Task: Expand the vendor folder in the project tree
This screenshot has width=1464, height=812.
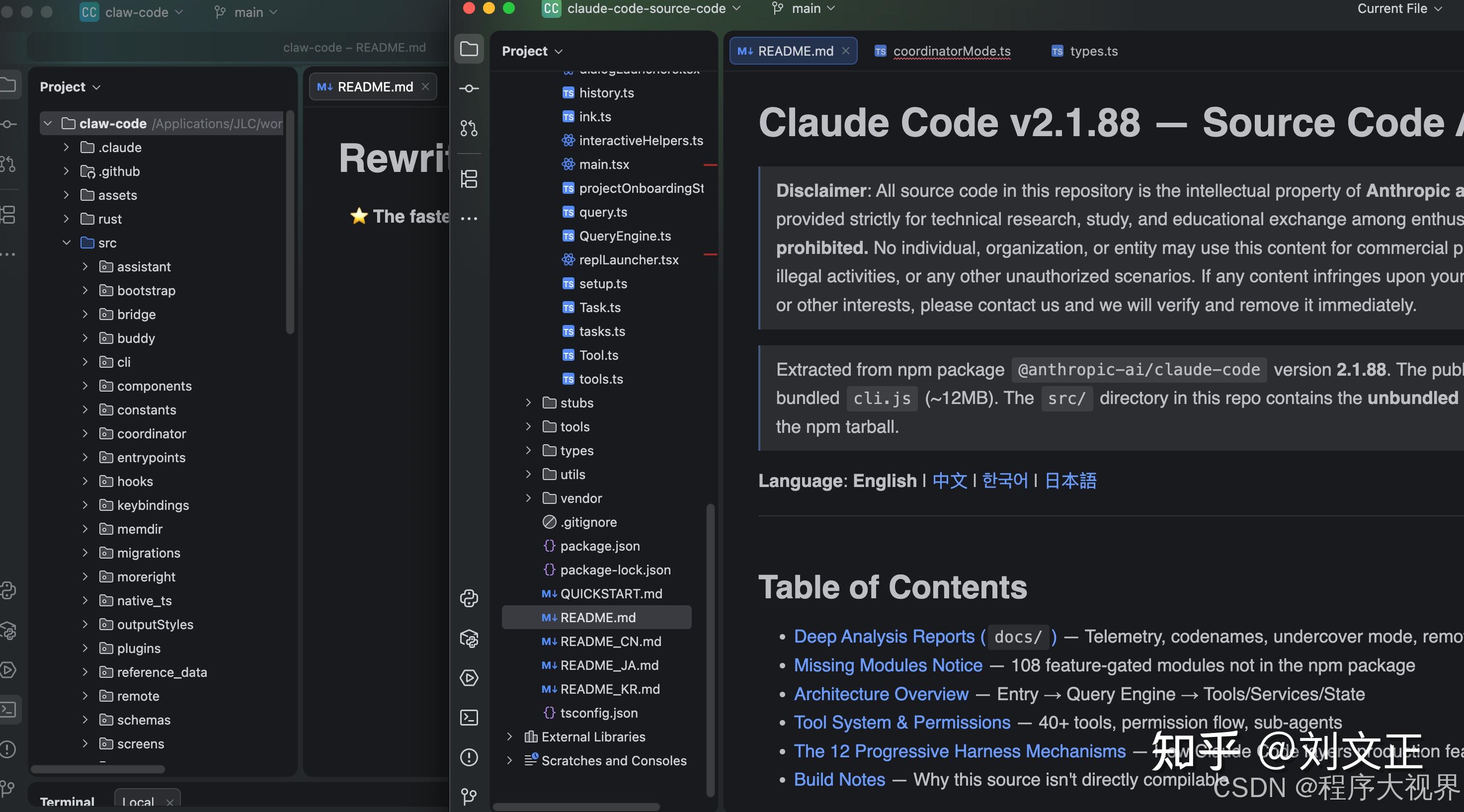Action: (x=529, y=498)
